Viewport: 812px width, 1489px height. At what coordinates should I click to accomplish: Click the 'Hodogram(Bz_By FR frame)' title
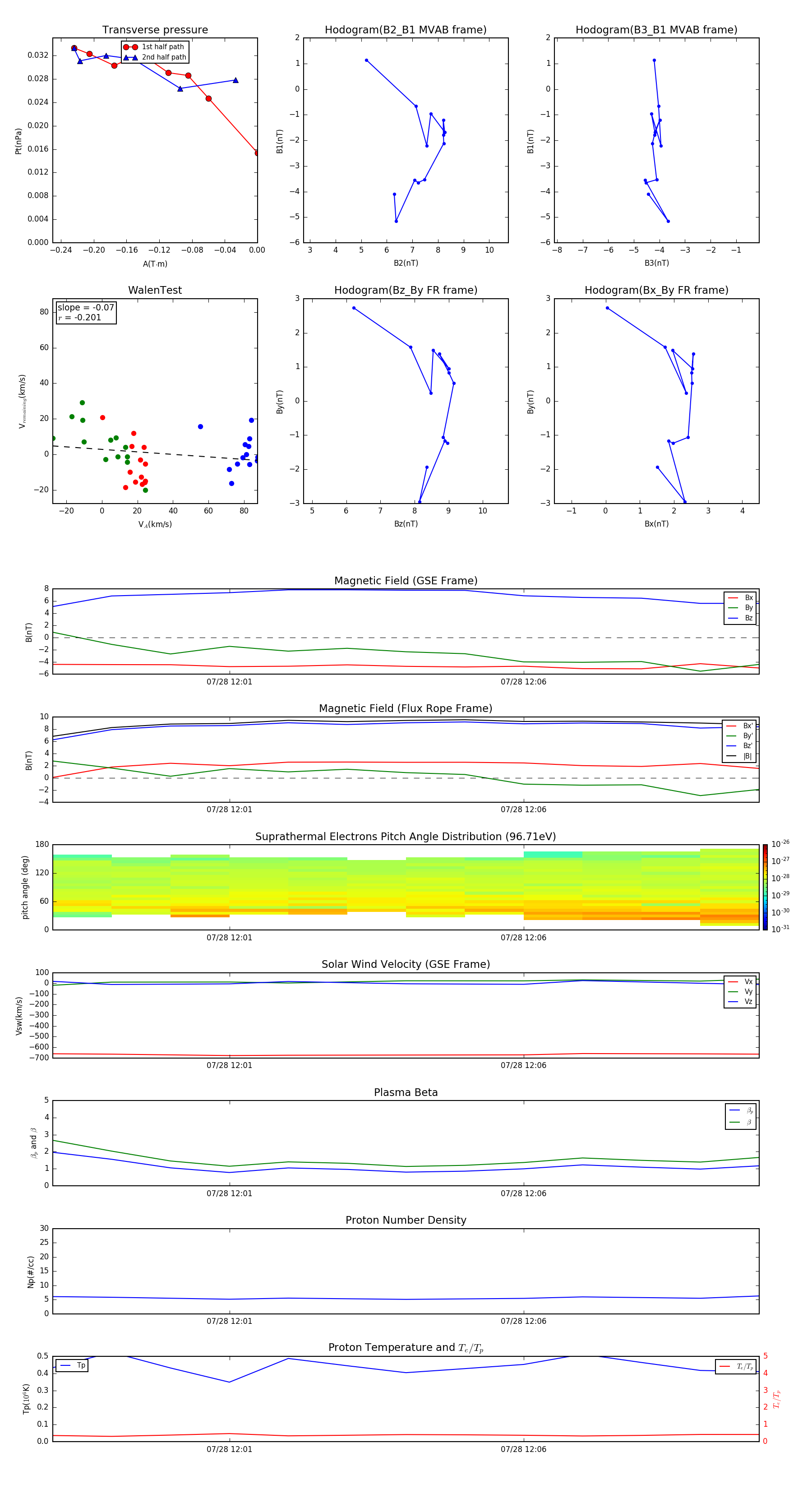(x=406, y=290)
